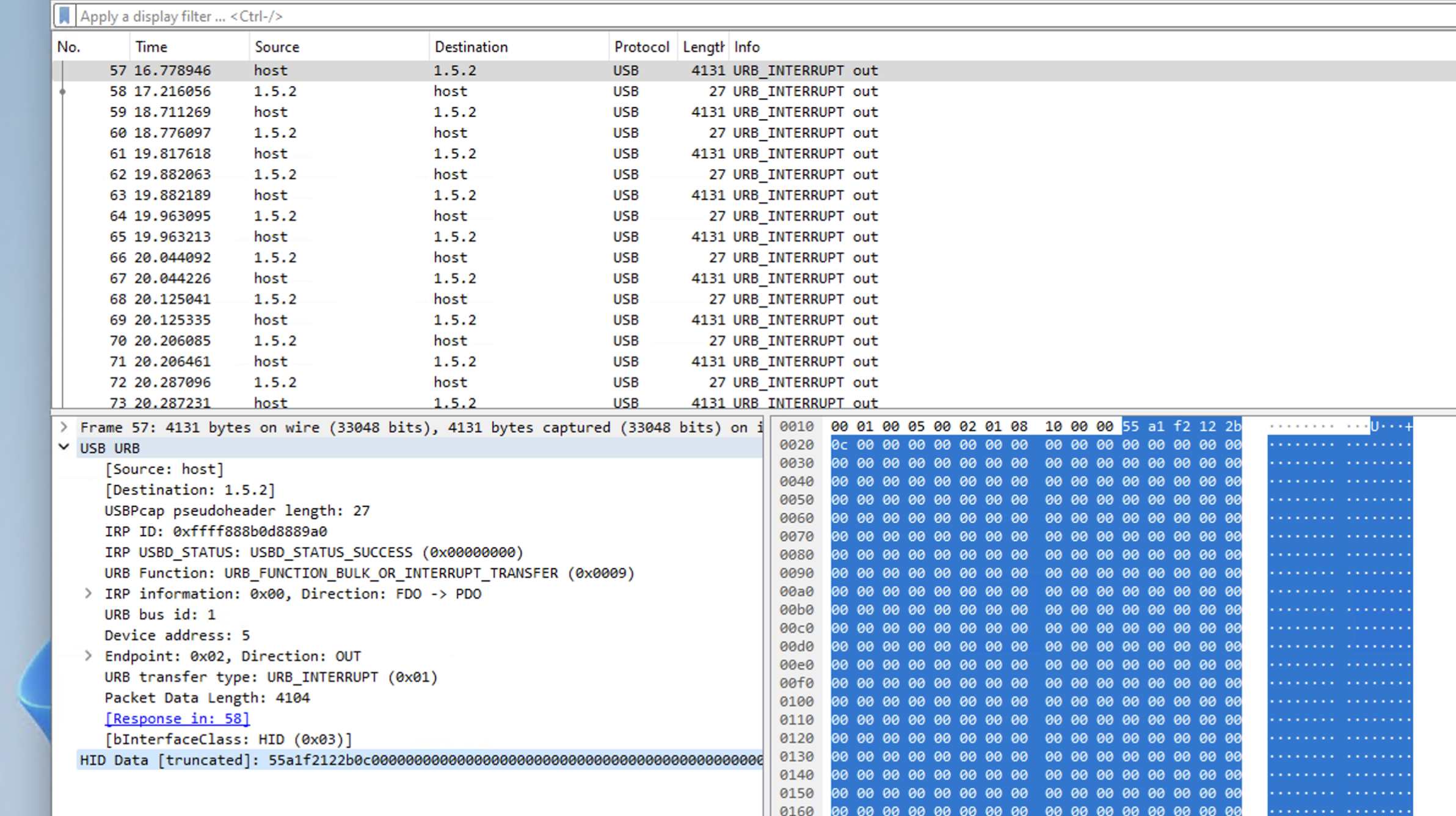Image resolution: width=1456 pixels, height=816 pixels.
Task: Click the Info column header
Action: point(746,47)
